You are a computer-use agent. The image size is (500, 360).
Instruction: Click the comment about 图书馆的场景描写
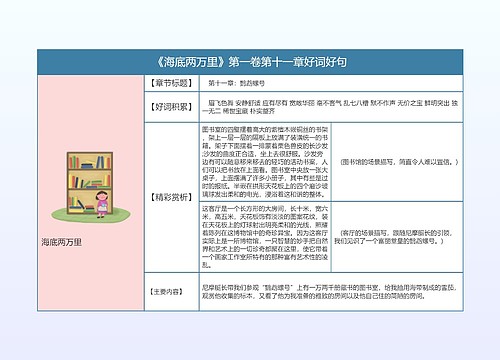[x=399, y=162]
